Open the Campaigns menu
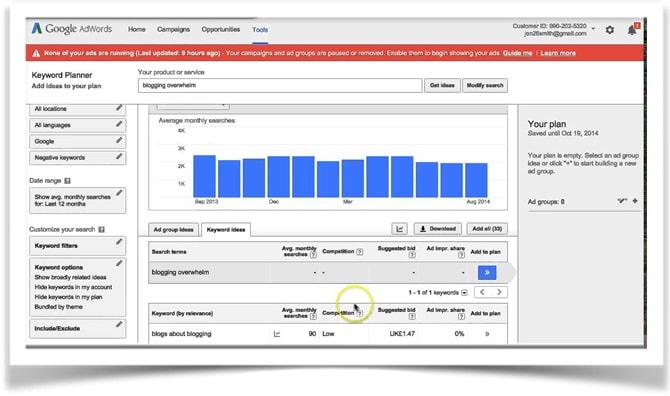This screenshot has height=396, width=670. point(173,29)
